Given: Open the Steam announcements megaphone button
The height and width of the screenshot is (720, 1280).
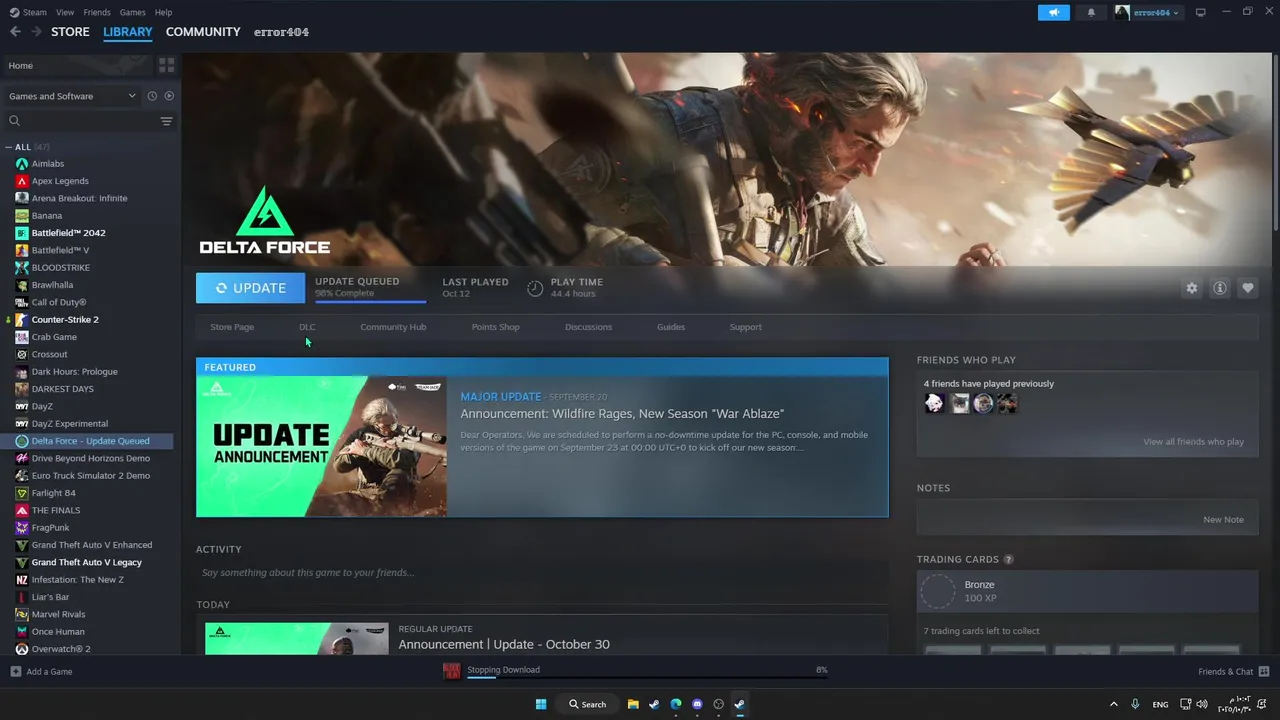Looking at the screenshot, I should (x=1053, y=12).
